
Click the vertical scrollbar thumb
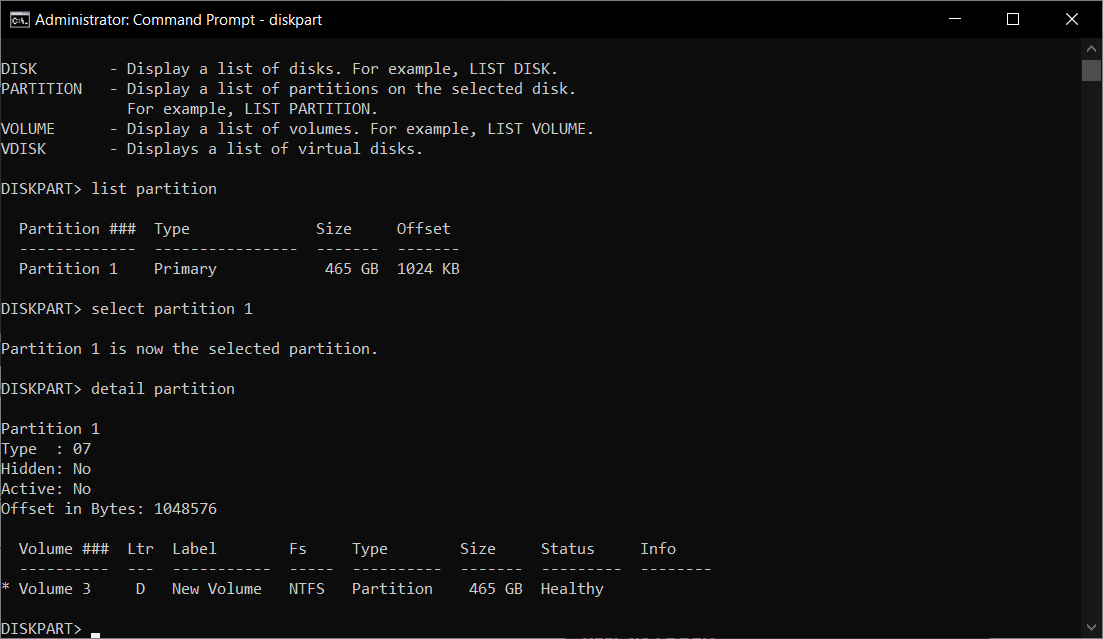(1091, 70)
